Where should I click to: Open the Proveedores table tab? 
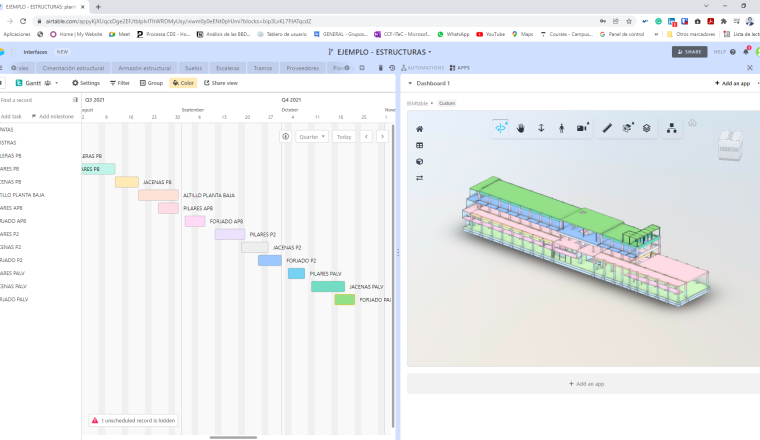[302, 68]
